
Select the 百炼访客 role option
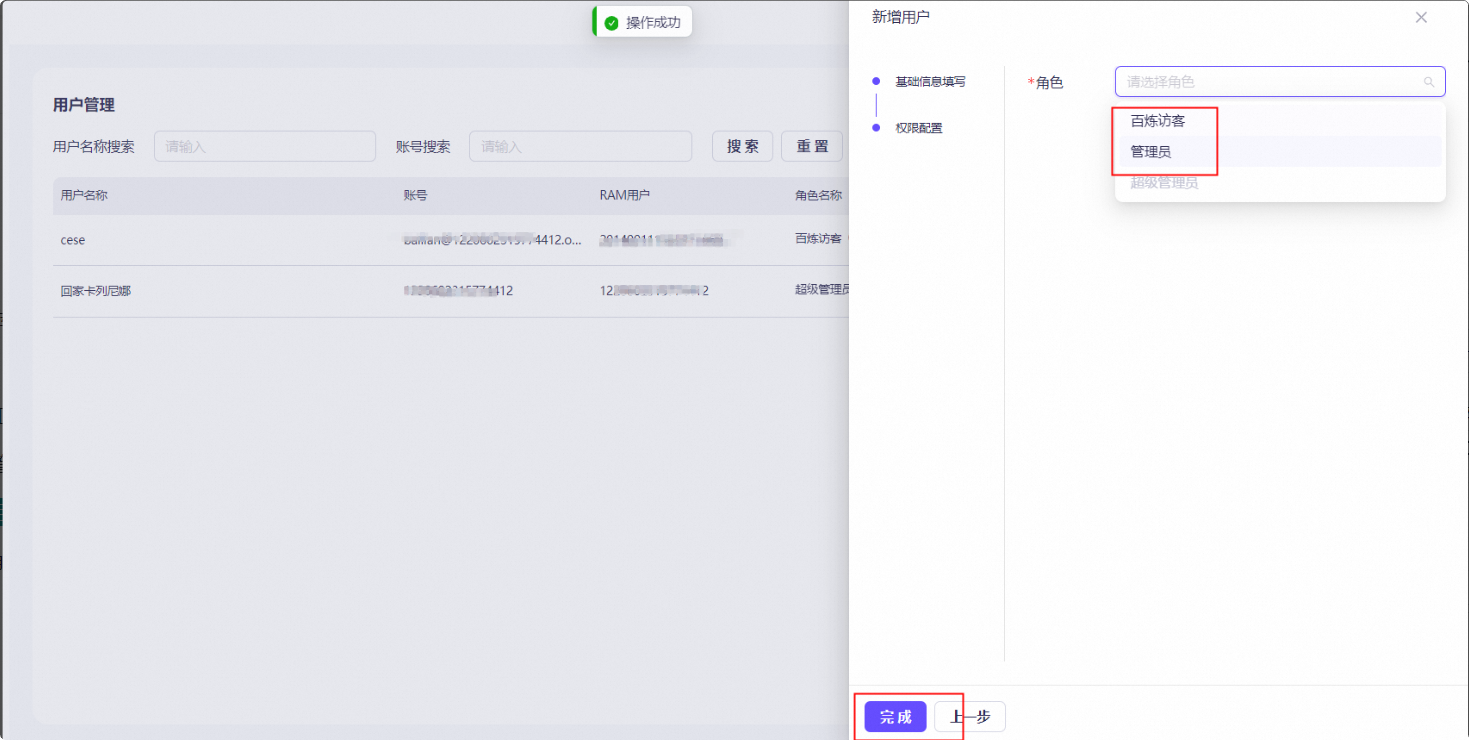1280,121
